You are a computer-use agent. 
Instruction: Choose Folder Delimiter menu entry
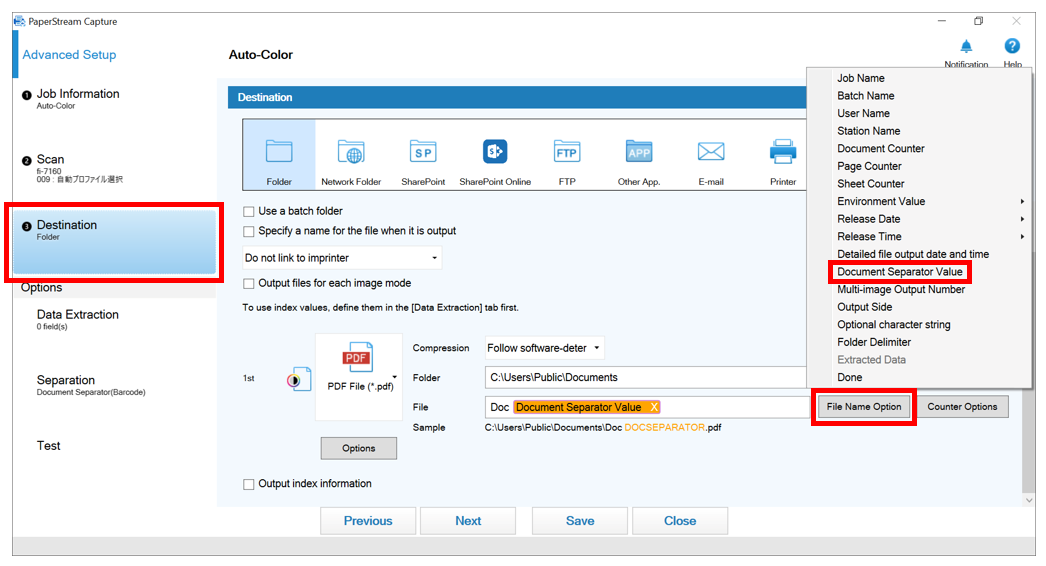click(874, 342)
